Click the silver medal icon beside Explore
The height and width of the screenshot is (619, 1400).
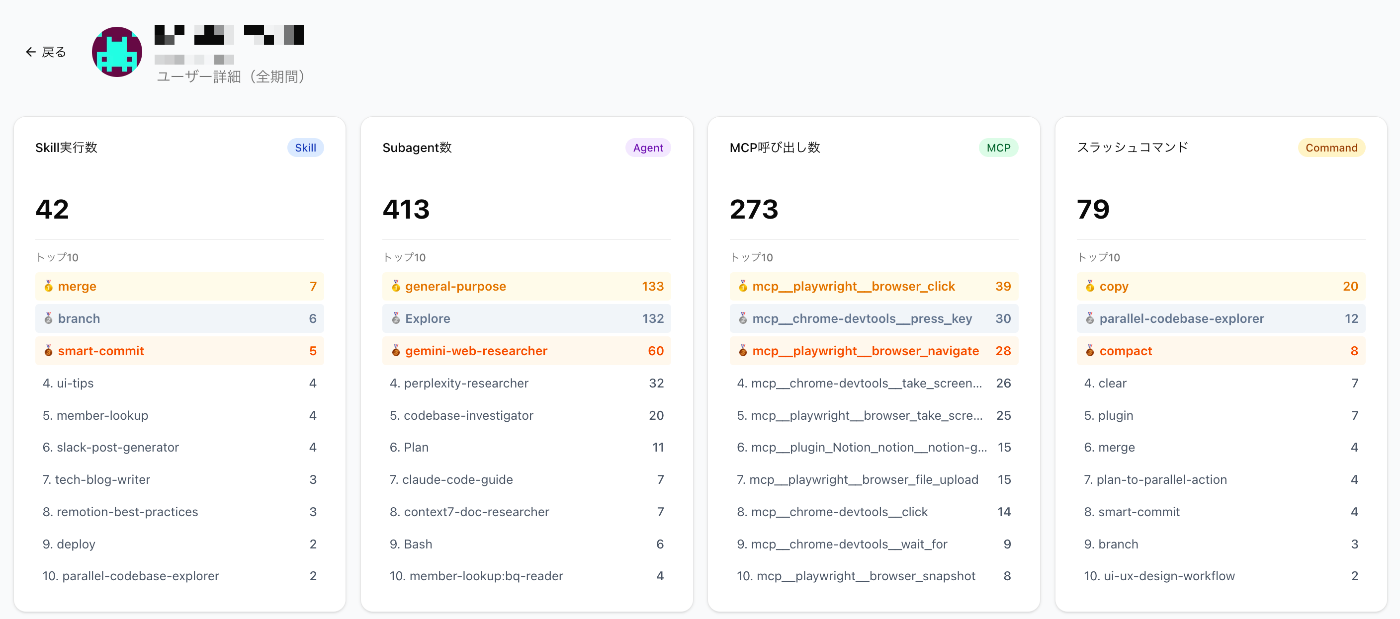point(395,318)
